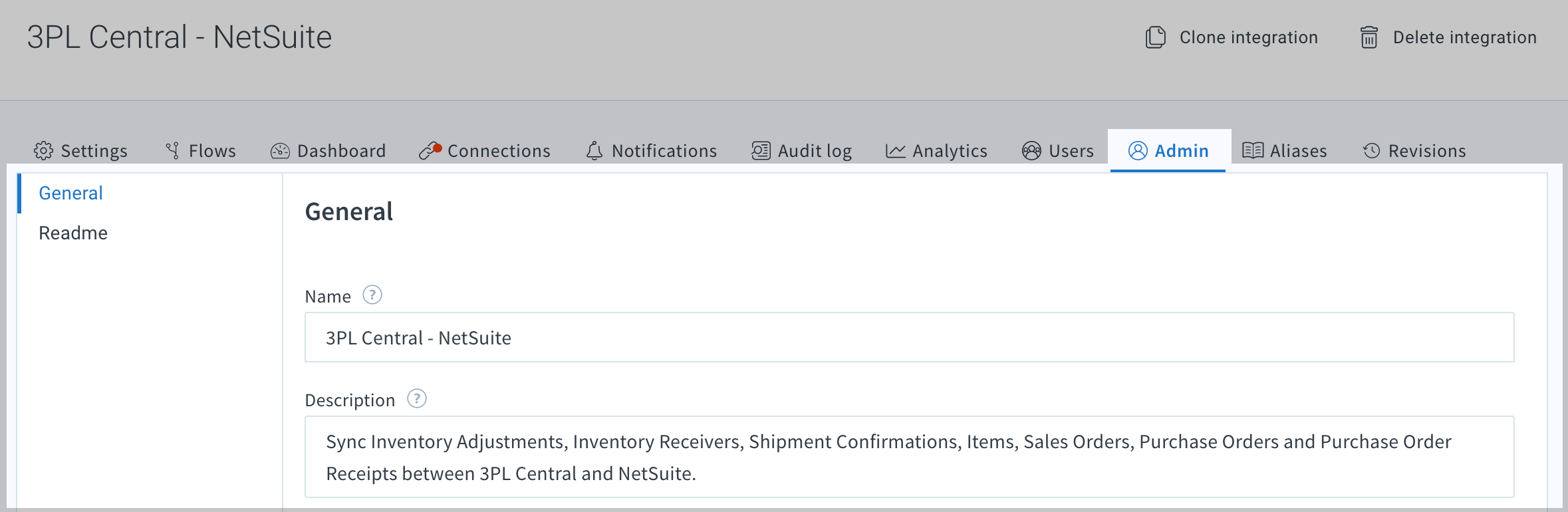Viewport: 1568px width, 512px height.
Task: Click the General section heading
Action: 349,211
